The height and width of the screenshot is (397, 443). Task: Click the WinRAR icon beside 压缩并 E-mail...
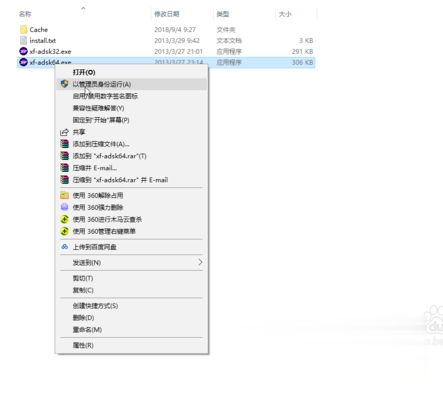[x=64, y=168]
